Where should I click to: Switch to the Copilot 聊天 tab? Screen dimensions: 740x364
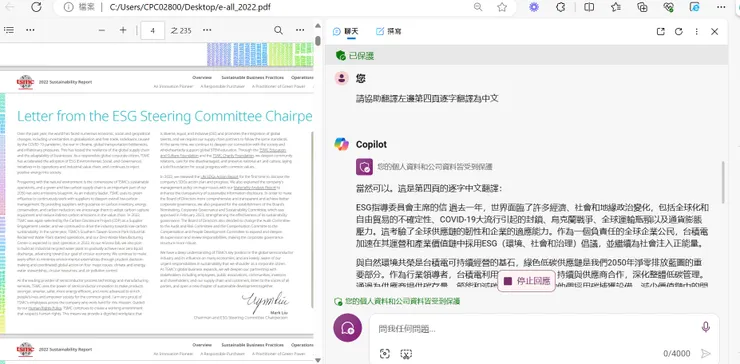[345, 32]
